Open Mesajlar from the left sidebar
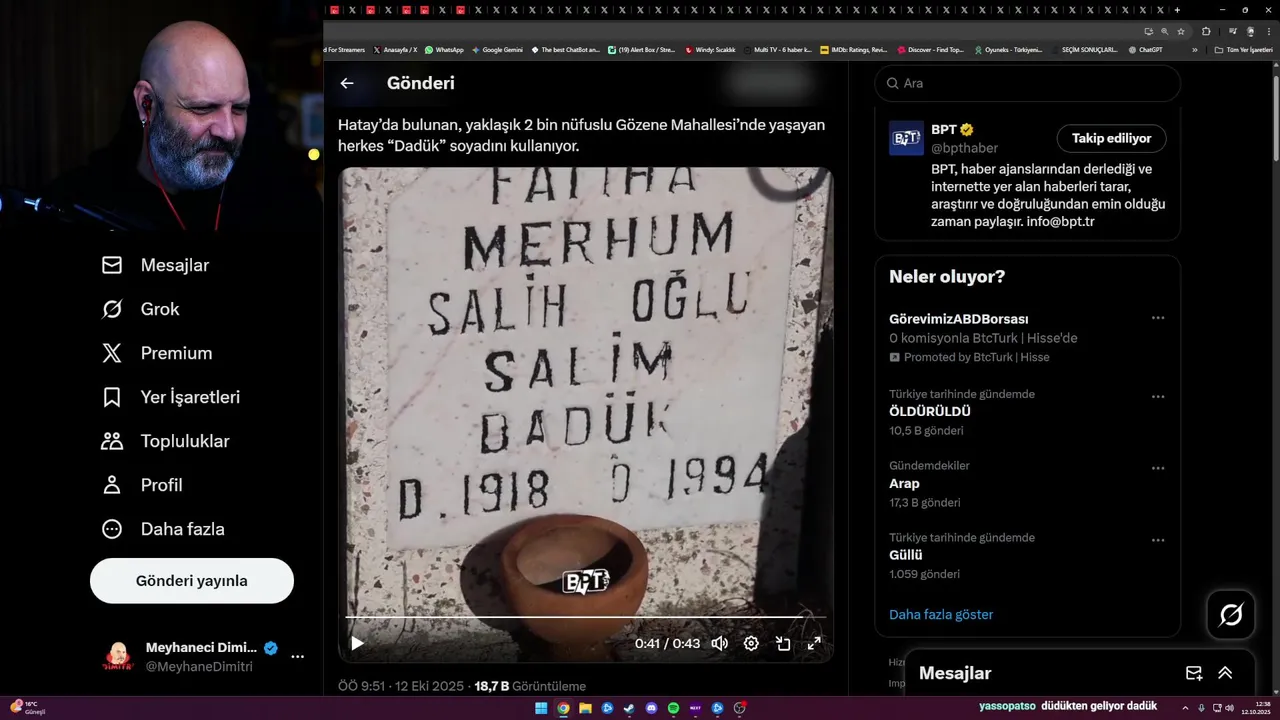 point(156,265)
